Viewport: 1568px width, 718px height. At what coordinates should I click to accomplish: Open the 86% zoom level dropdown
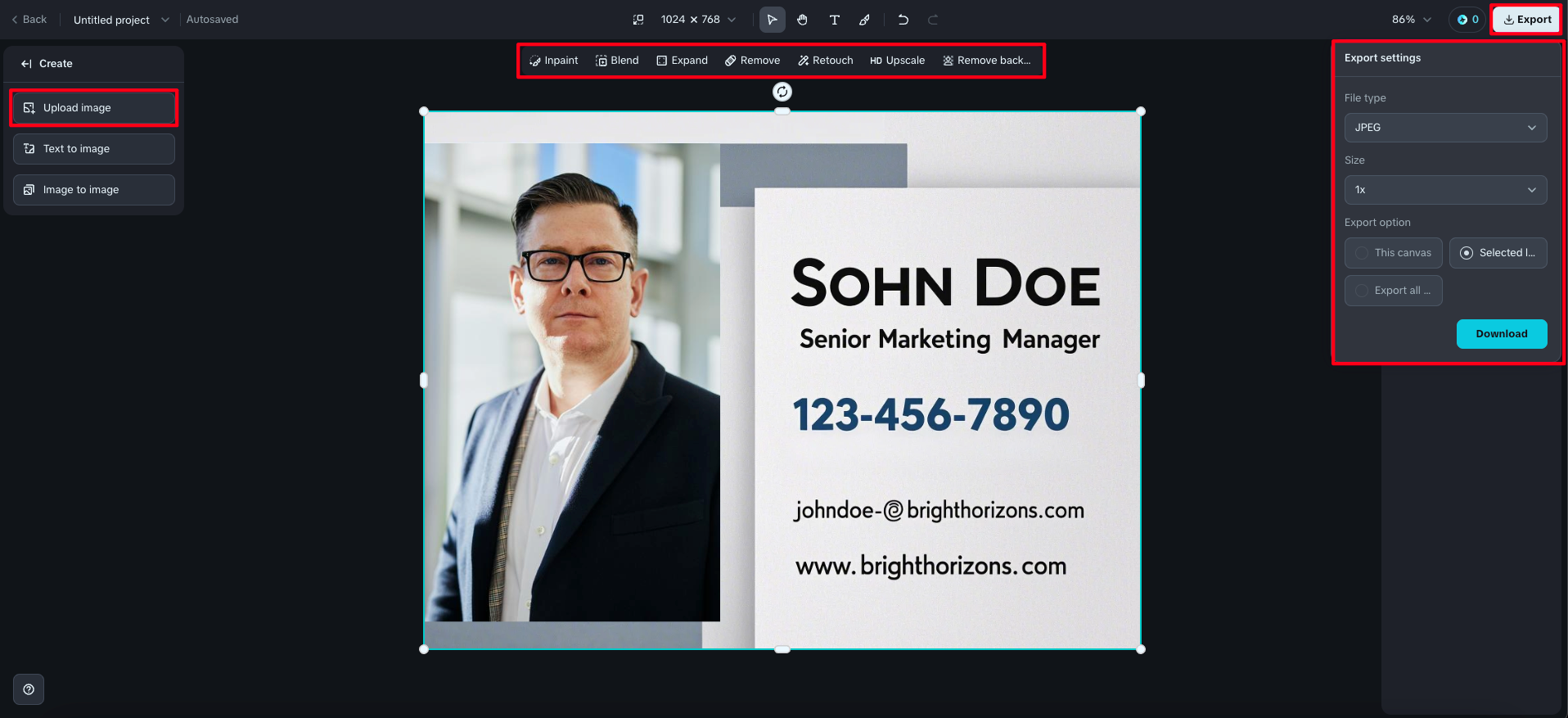pyautogui.click(x=1412, y=20)
